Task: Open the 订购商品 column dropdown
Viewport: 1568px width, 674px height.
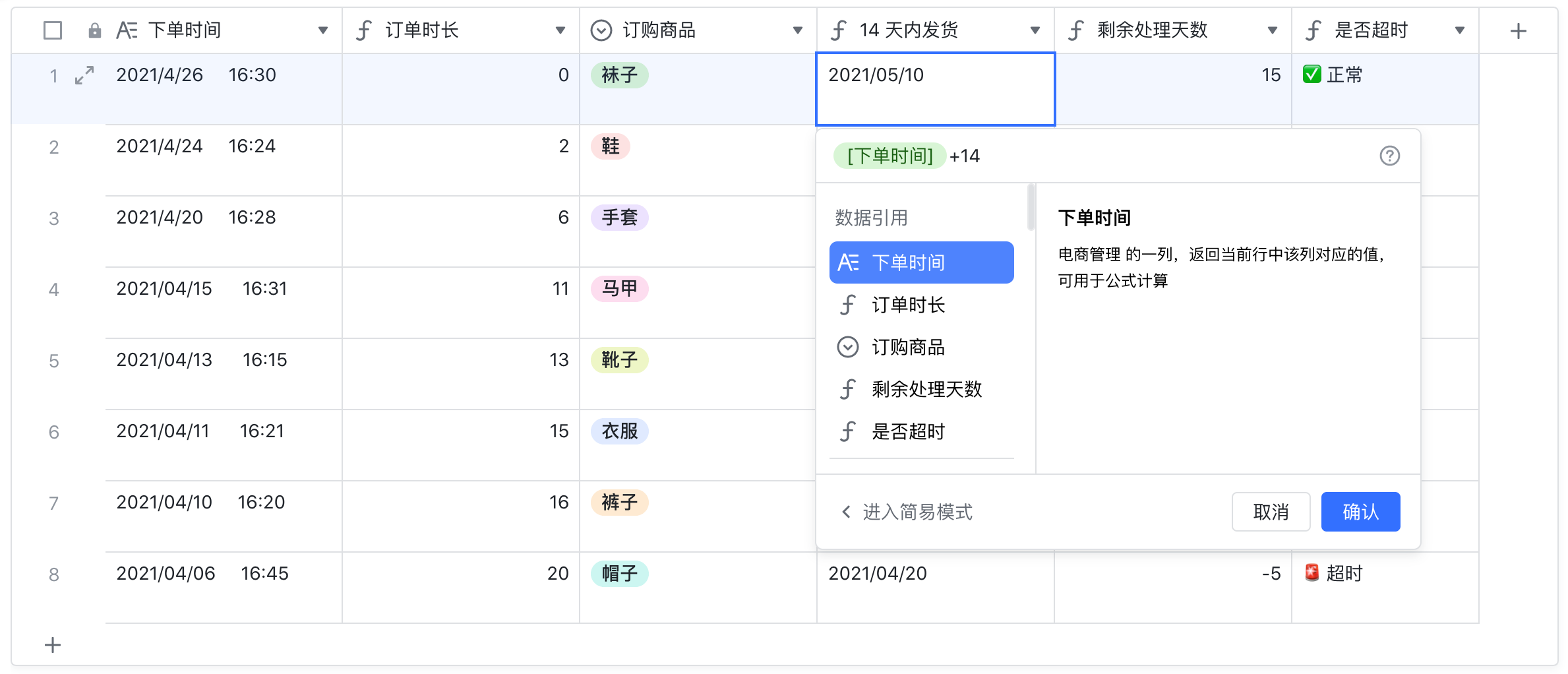Action: (x=799, y=30)
